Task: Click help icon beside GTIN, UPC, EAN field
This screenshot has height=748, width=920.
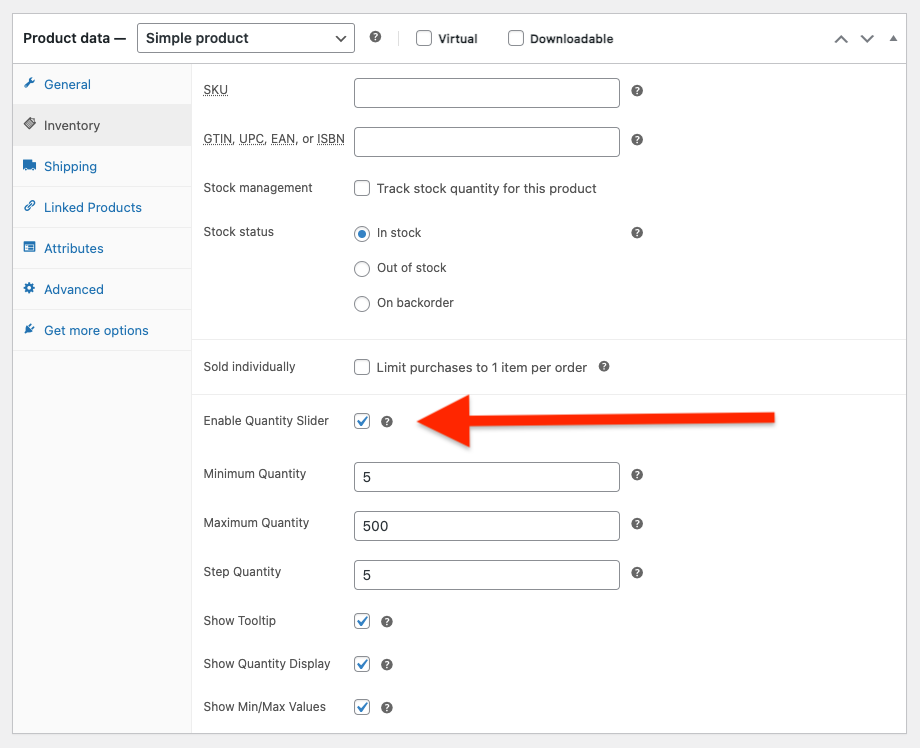Action: [x=637, y=140]
